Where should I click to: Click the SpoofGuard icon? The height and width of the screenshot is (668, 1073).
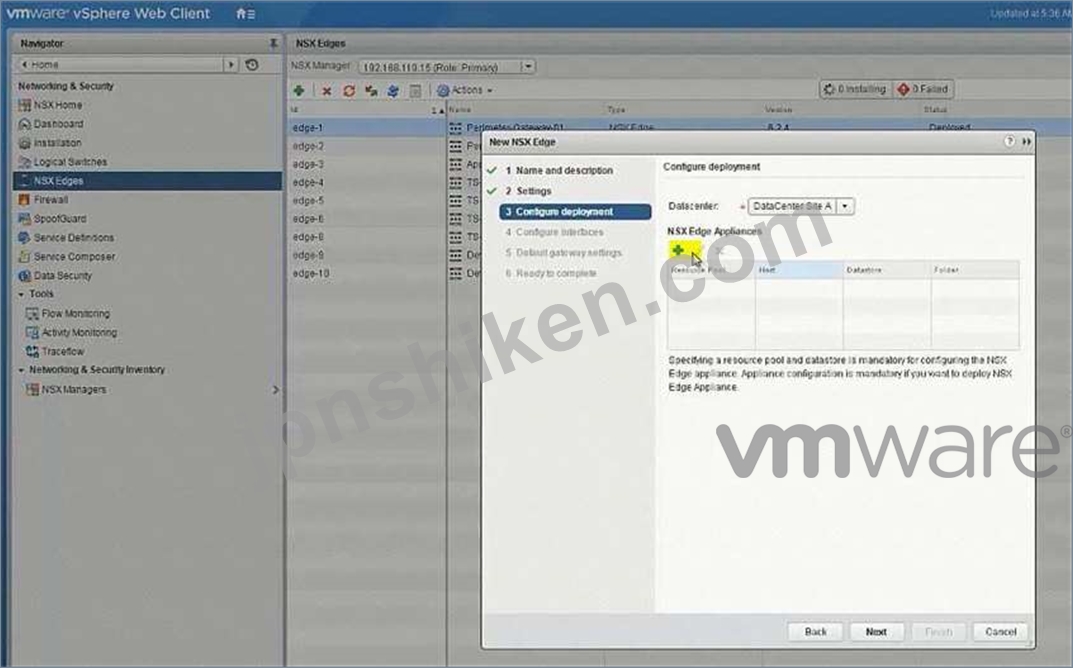pos(25,219)
